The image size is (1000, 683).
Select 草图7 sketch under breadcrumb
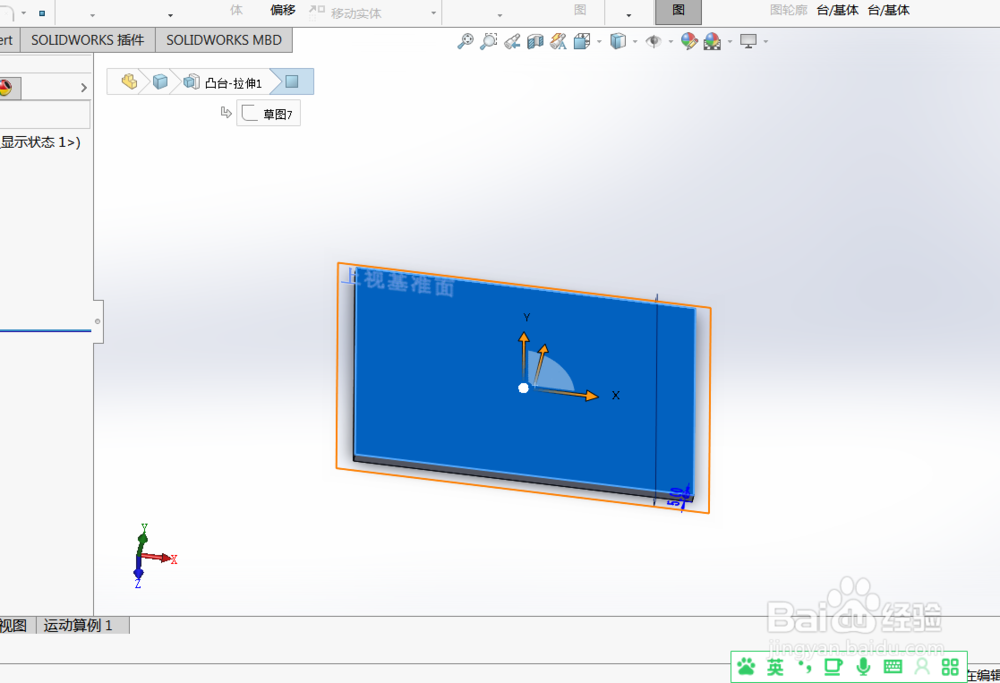268,114
